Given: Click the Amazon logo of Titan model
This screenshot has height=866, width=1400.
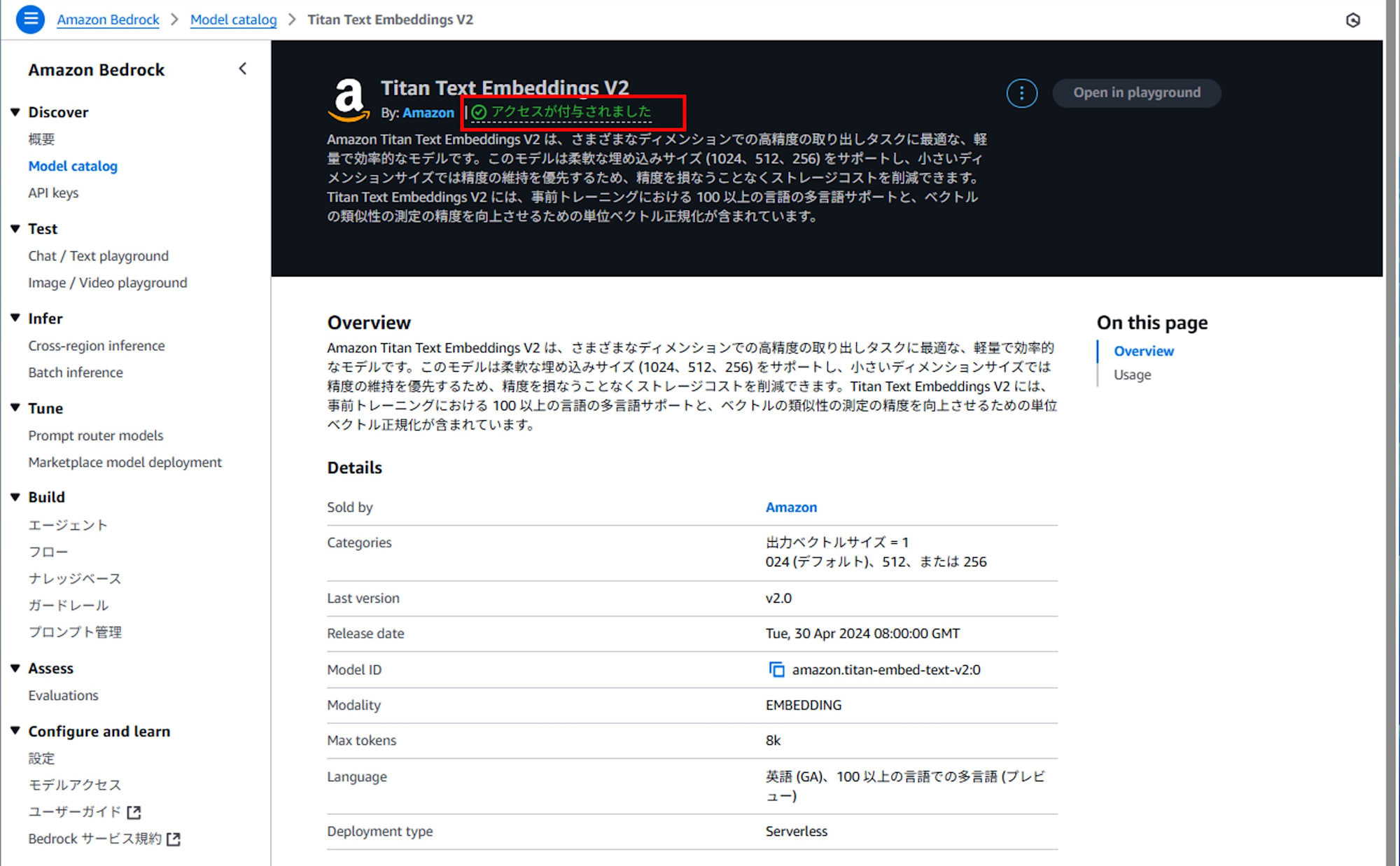Looking at the screenshot, I should (x=349, y=99).
